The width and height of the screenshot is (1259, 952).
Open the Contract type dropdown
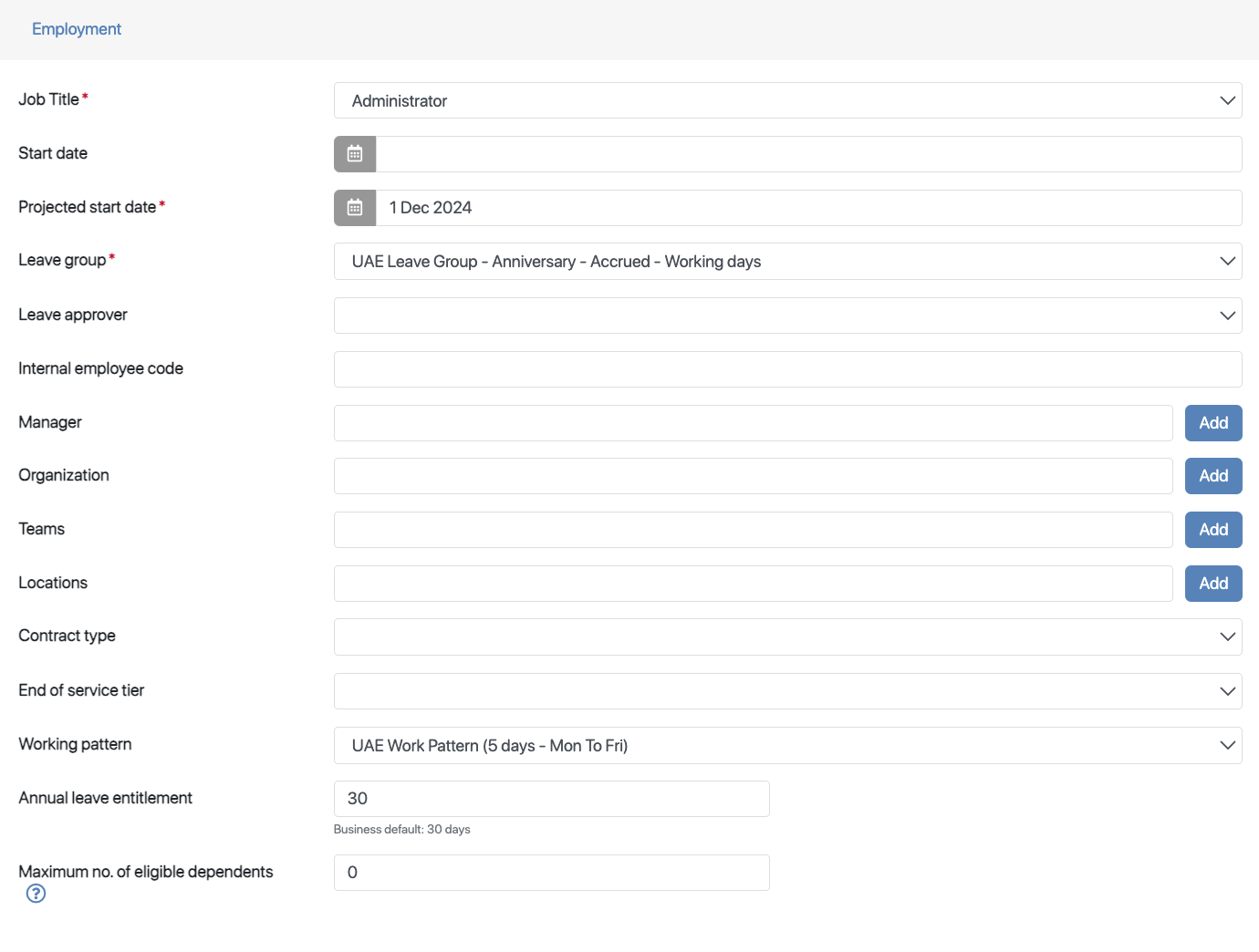[787, 636]
